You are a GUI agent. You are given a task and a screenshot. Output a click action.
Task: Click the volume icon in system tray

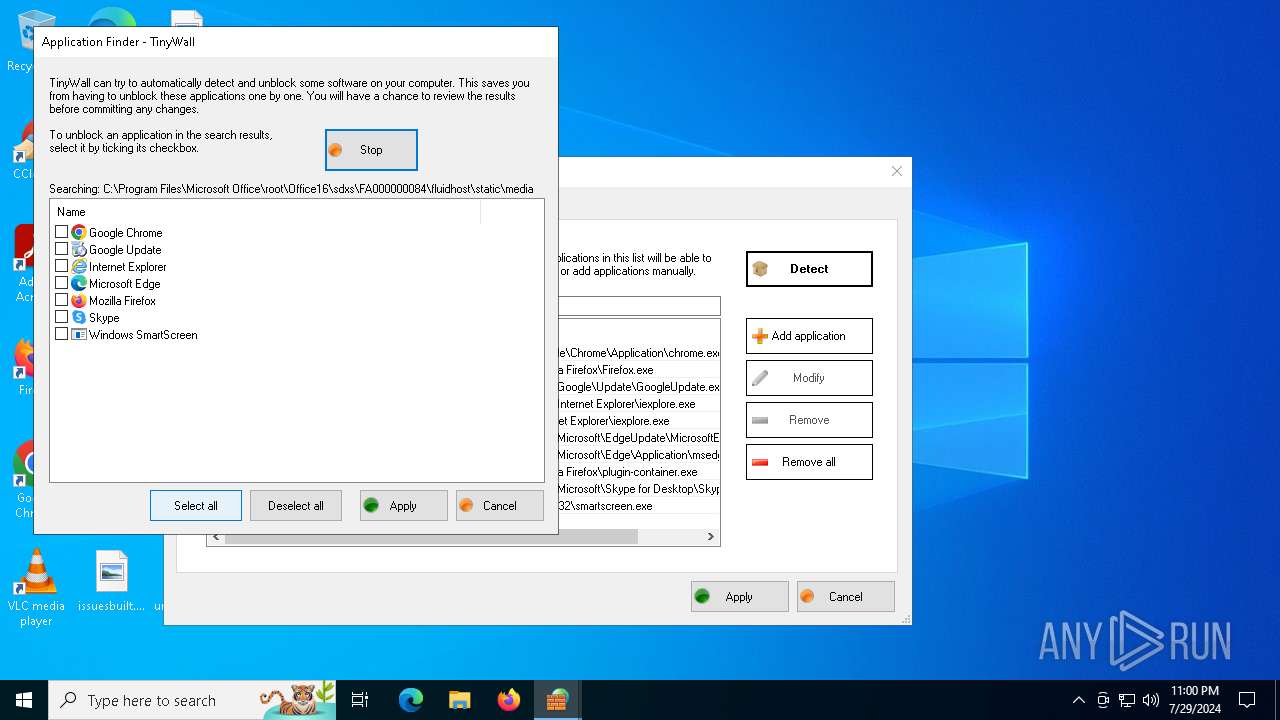pyautogui.click(x=1151, y=700)
